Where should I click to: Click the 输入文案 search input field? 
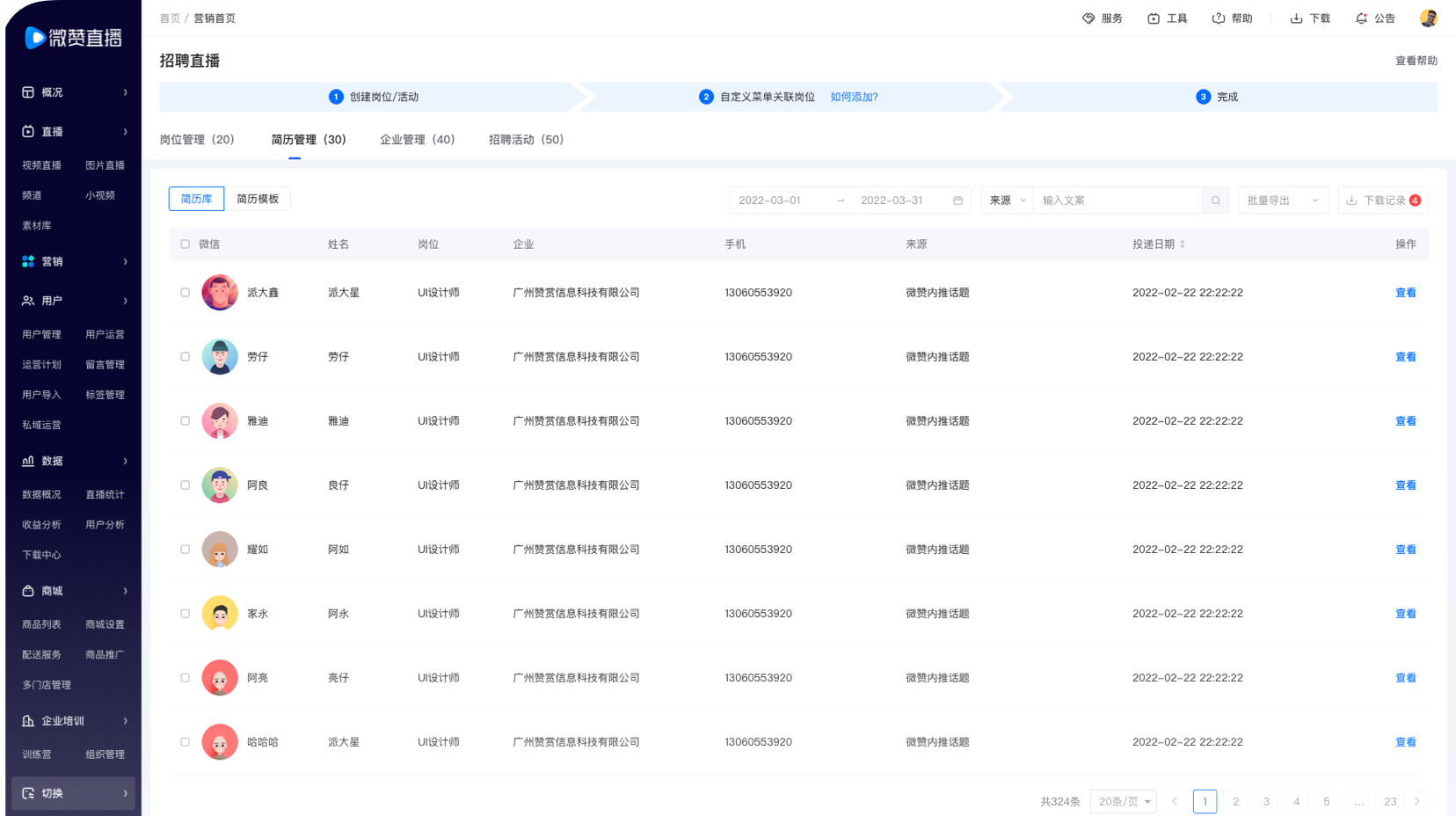pyautogui.click(x=1117, y=200)
